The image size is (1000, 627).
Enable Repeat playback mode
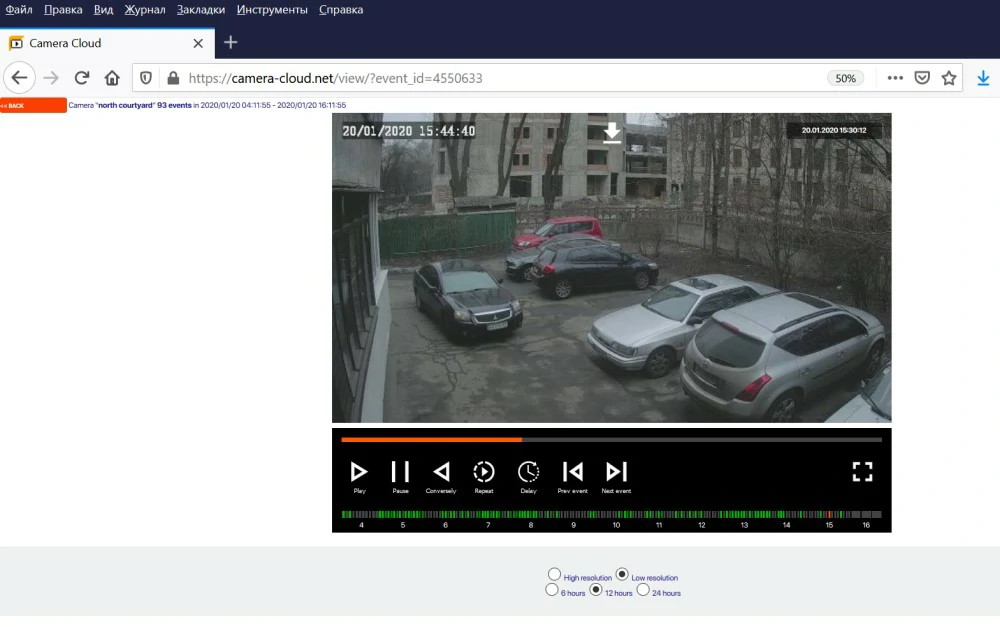[484, 472]
